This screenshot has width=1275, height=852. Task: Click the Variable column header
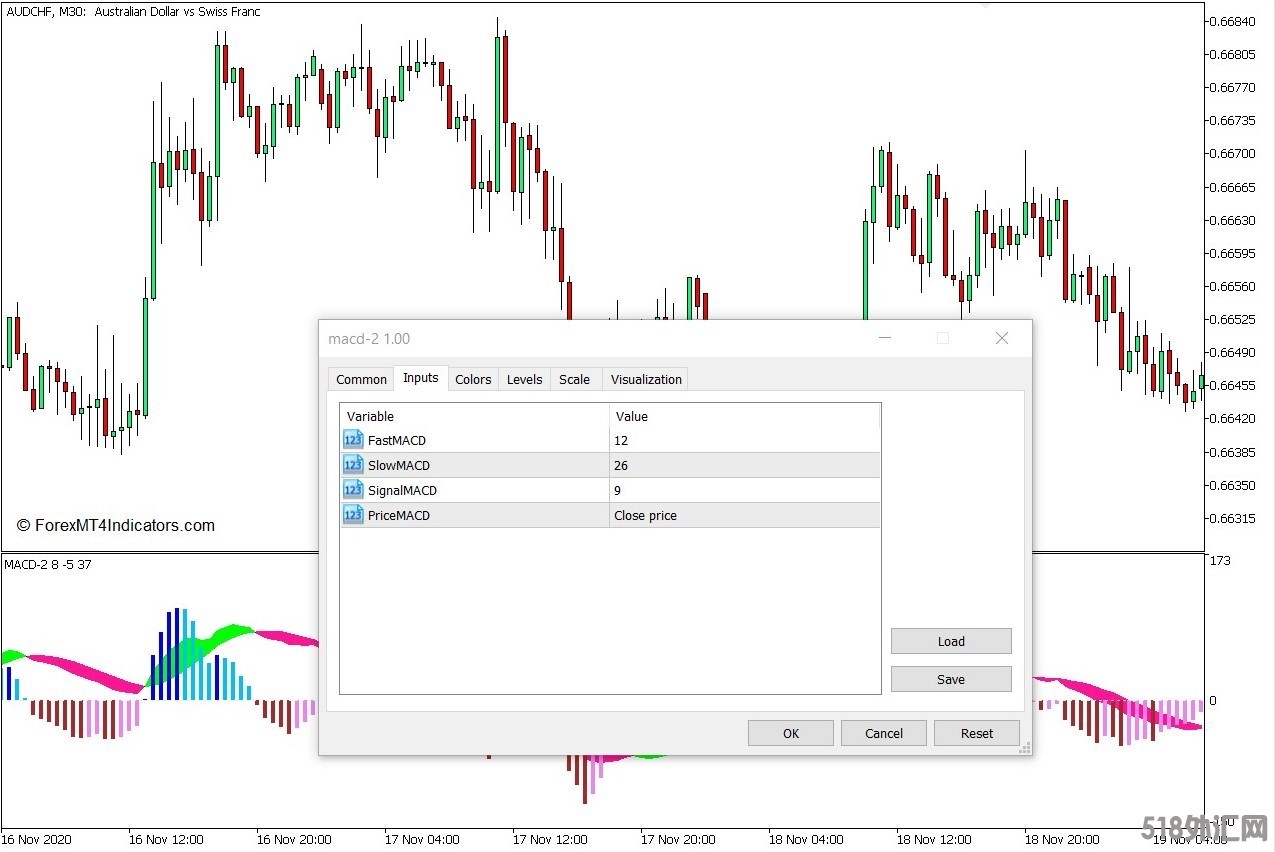[x=474, y=416]
